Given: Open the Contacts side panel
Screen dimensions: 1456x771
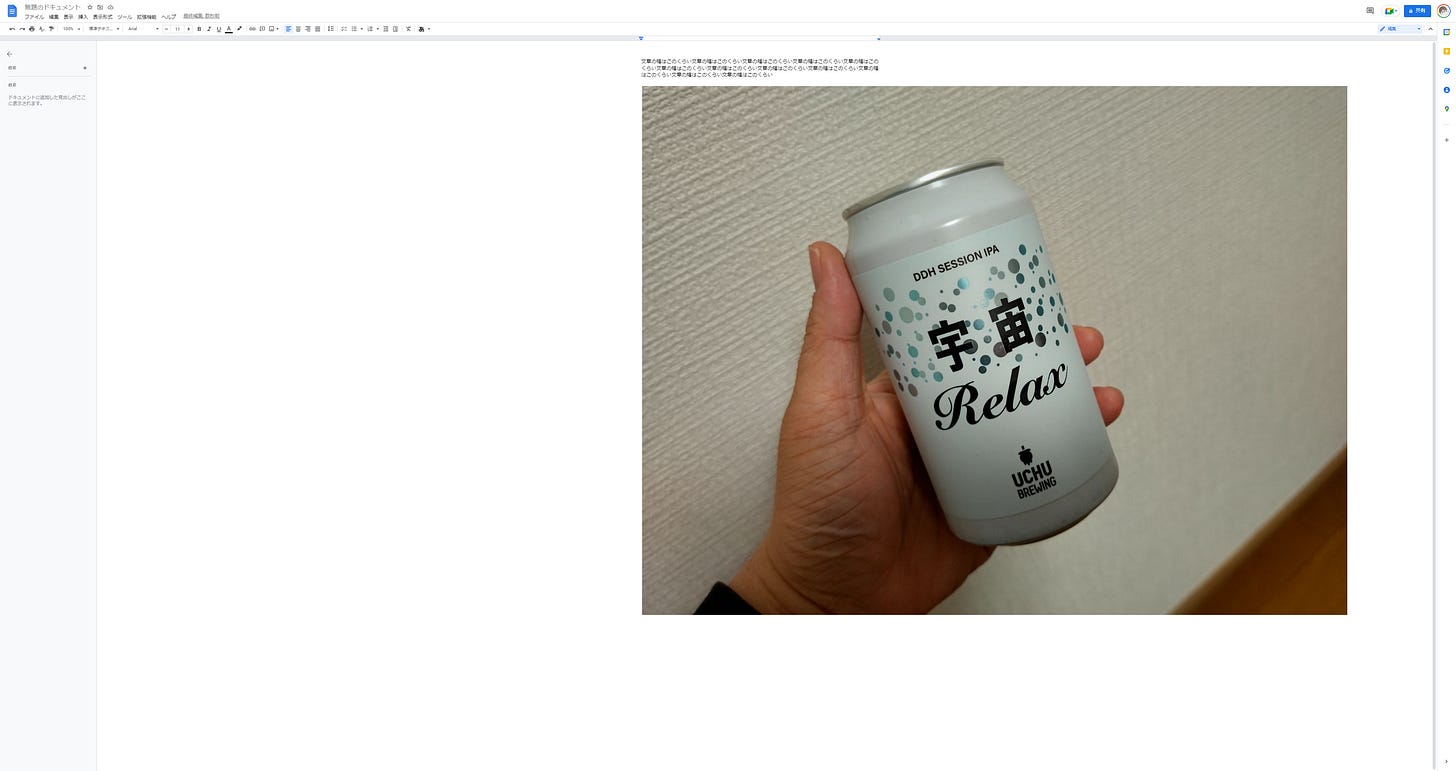Looking at the screenshot, I should coord(1446,90).
